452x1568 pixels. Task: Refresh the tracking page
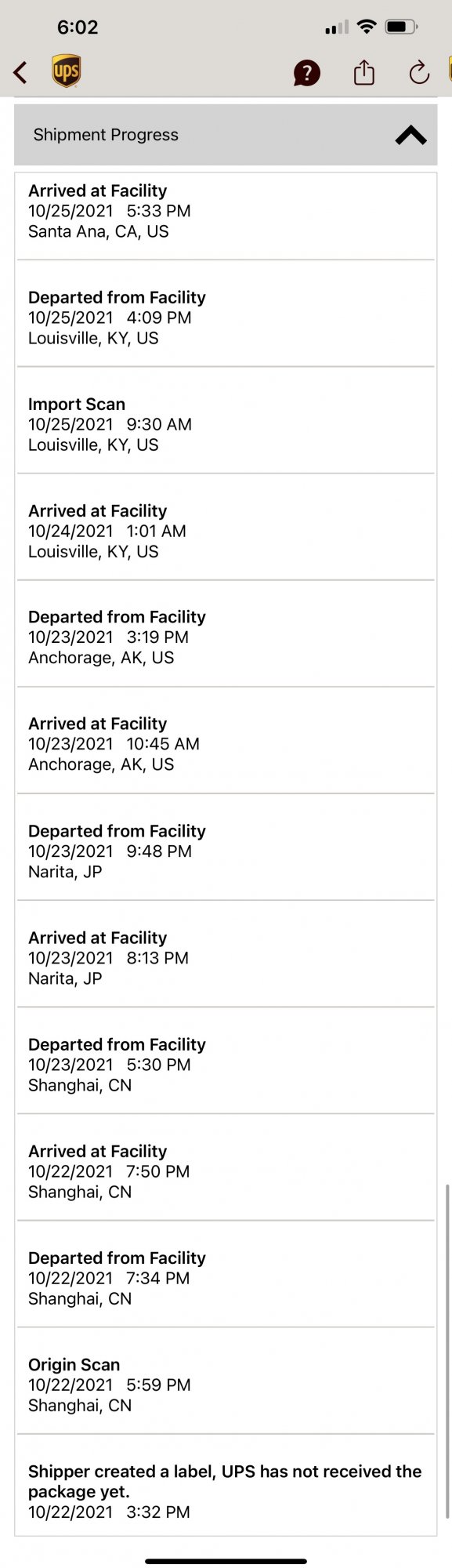click(419, 73)
